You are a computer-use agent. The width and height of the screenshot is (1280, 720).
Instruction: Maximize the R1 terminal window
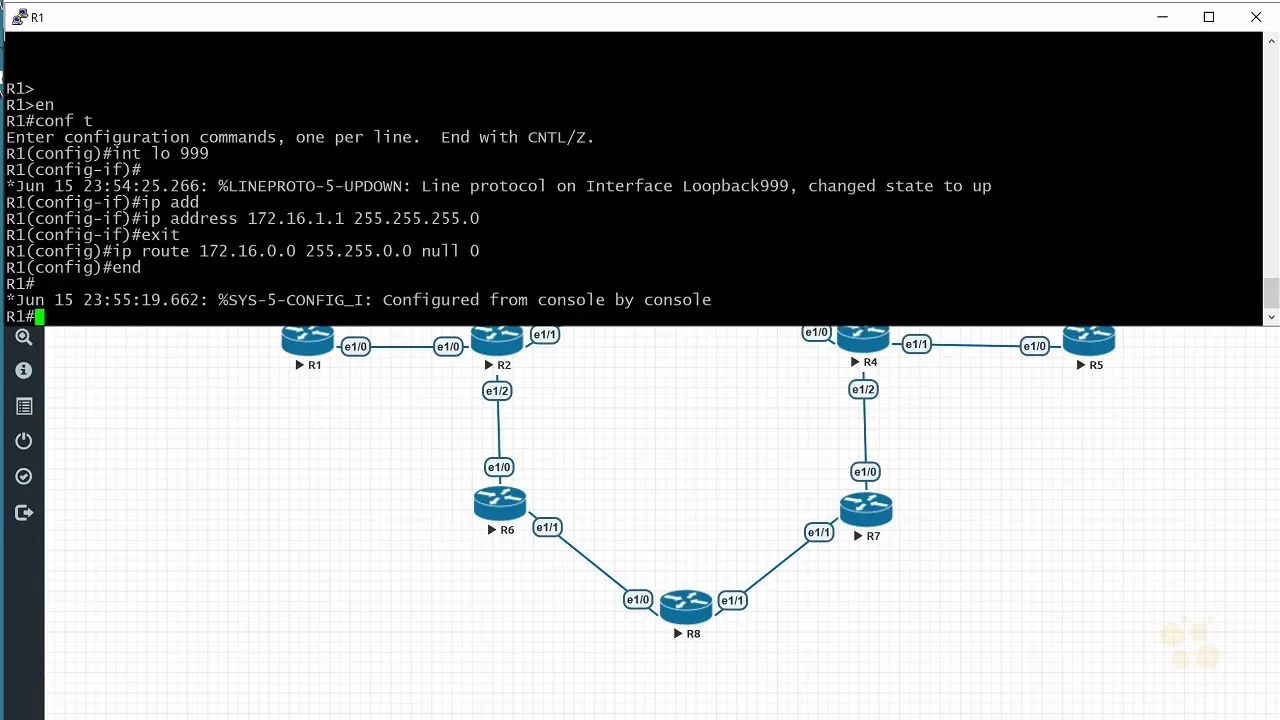1209,17
